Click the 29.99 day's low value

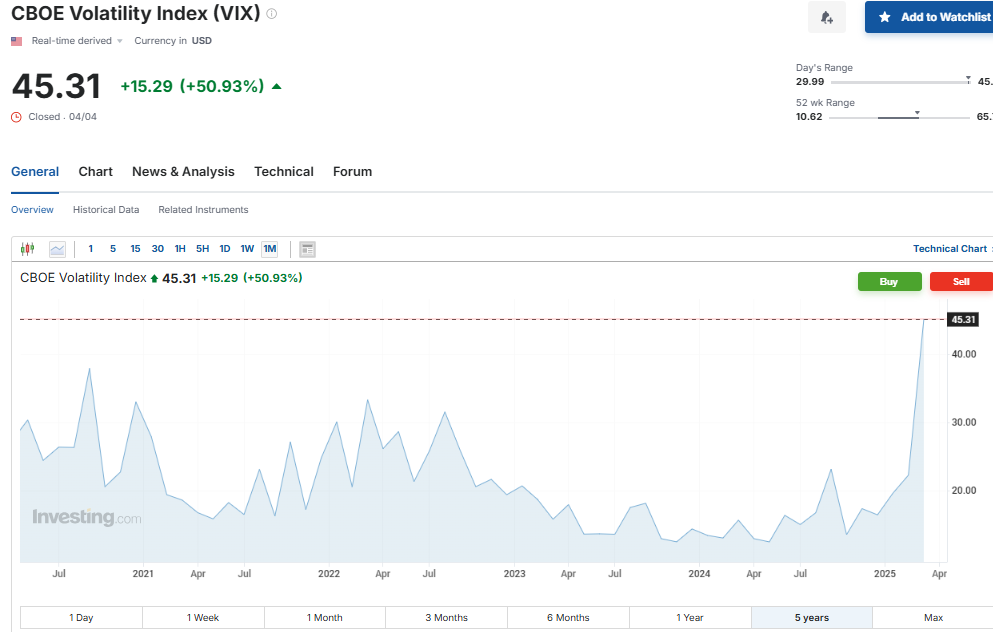[810, 82]
